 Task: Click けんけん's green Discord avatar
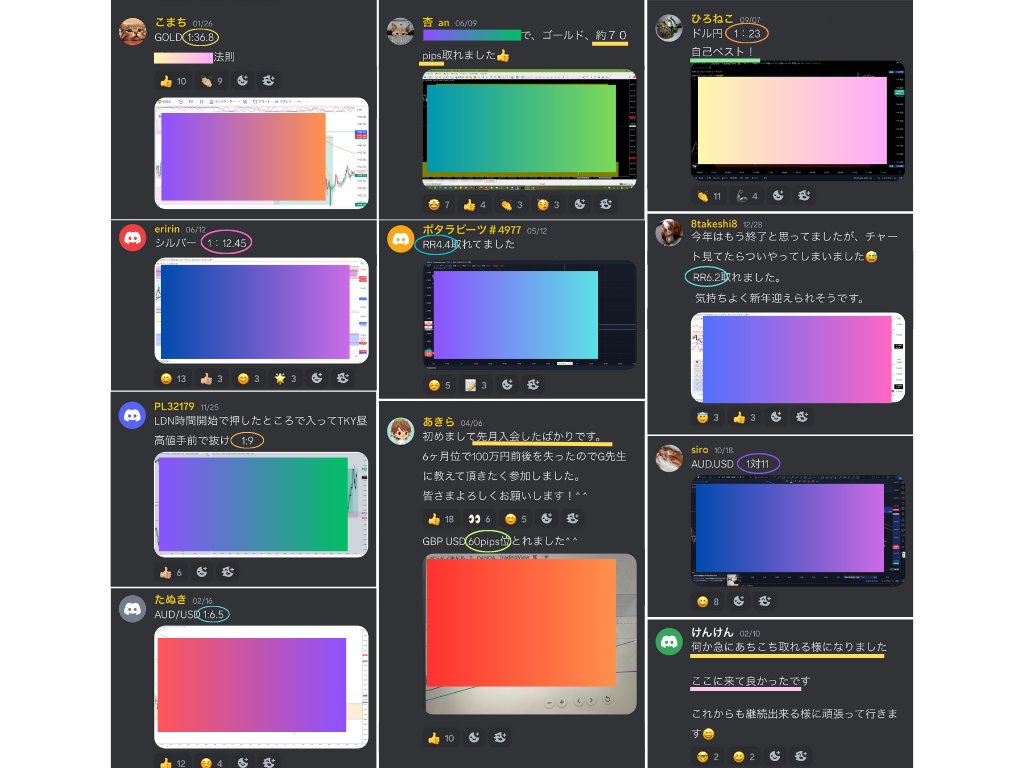tap(669, 641)
